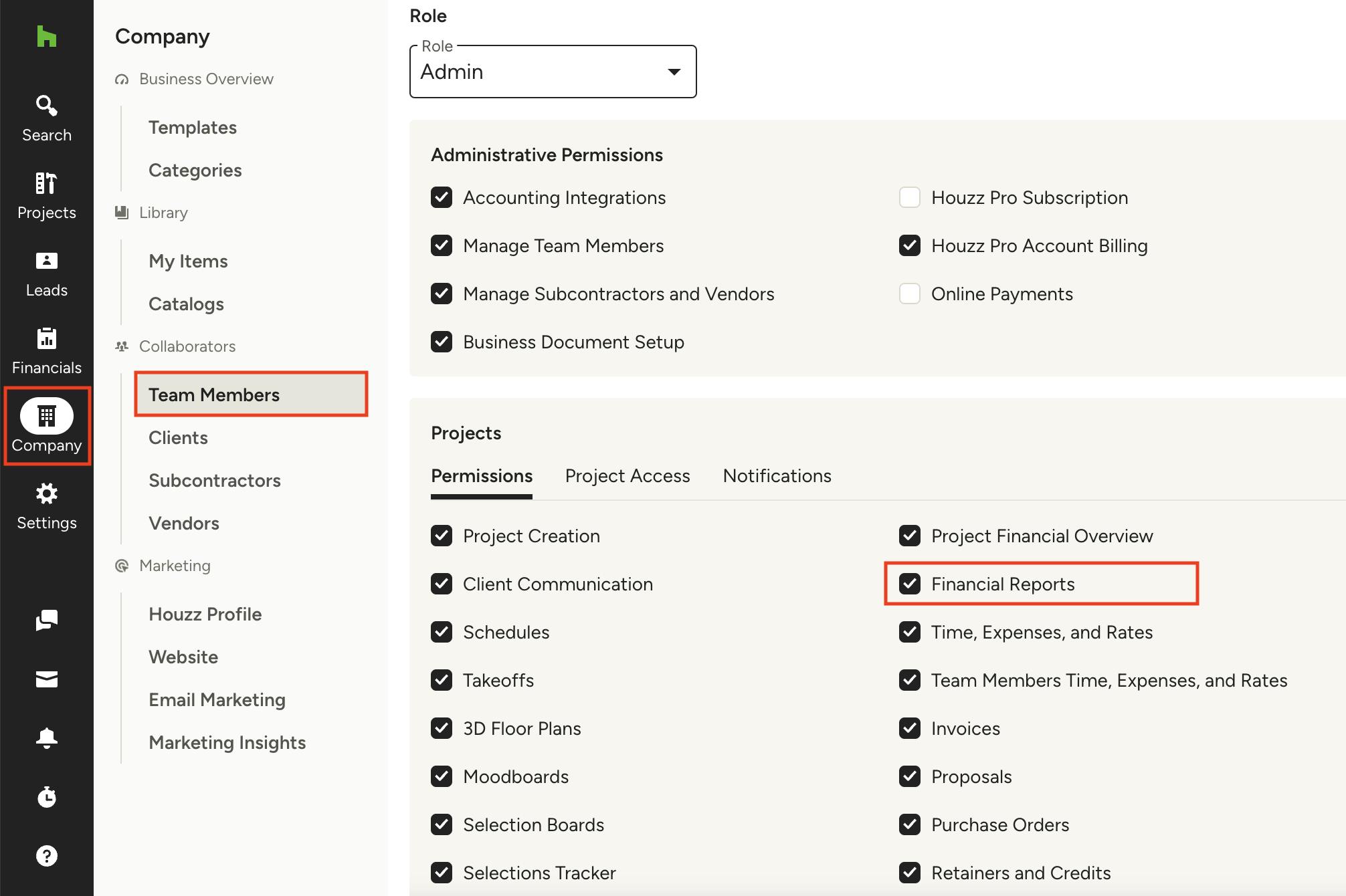Click the Business Overview gauge icon
The image size is (1346, 896).
tap(122, 80)
